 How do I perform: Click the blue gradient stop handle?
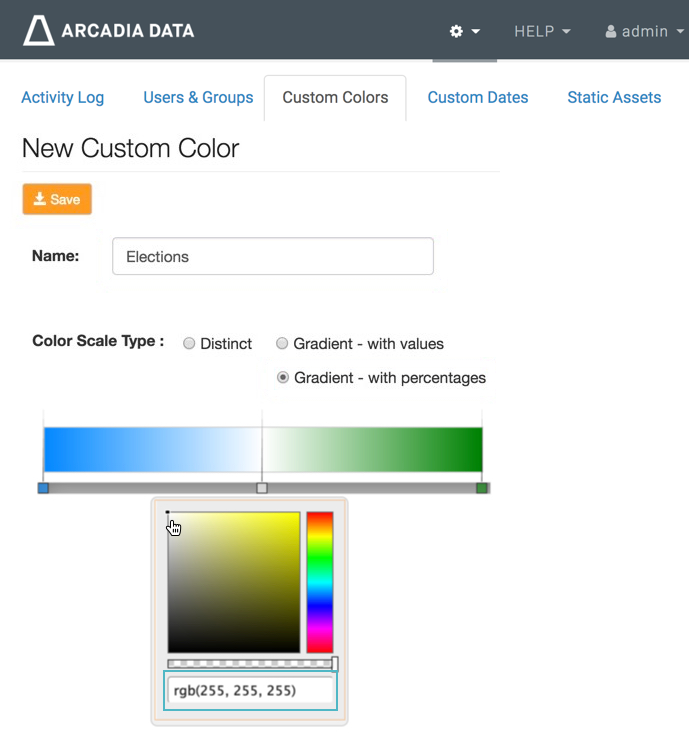coord(43,488)
